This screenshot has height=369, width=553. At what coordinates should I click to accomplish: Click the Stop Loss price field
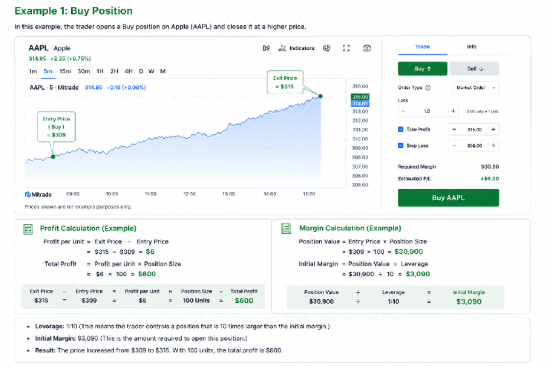tap(474, 145)
